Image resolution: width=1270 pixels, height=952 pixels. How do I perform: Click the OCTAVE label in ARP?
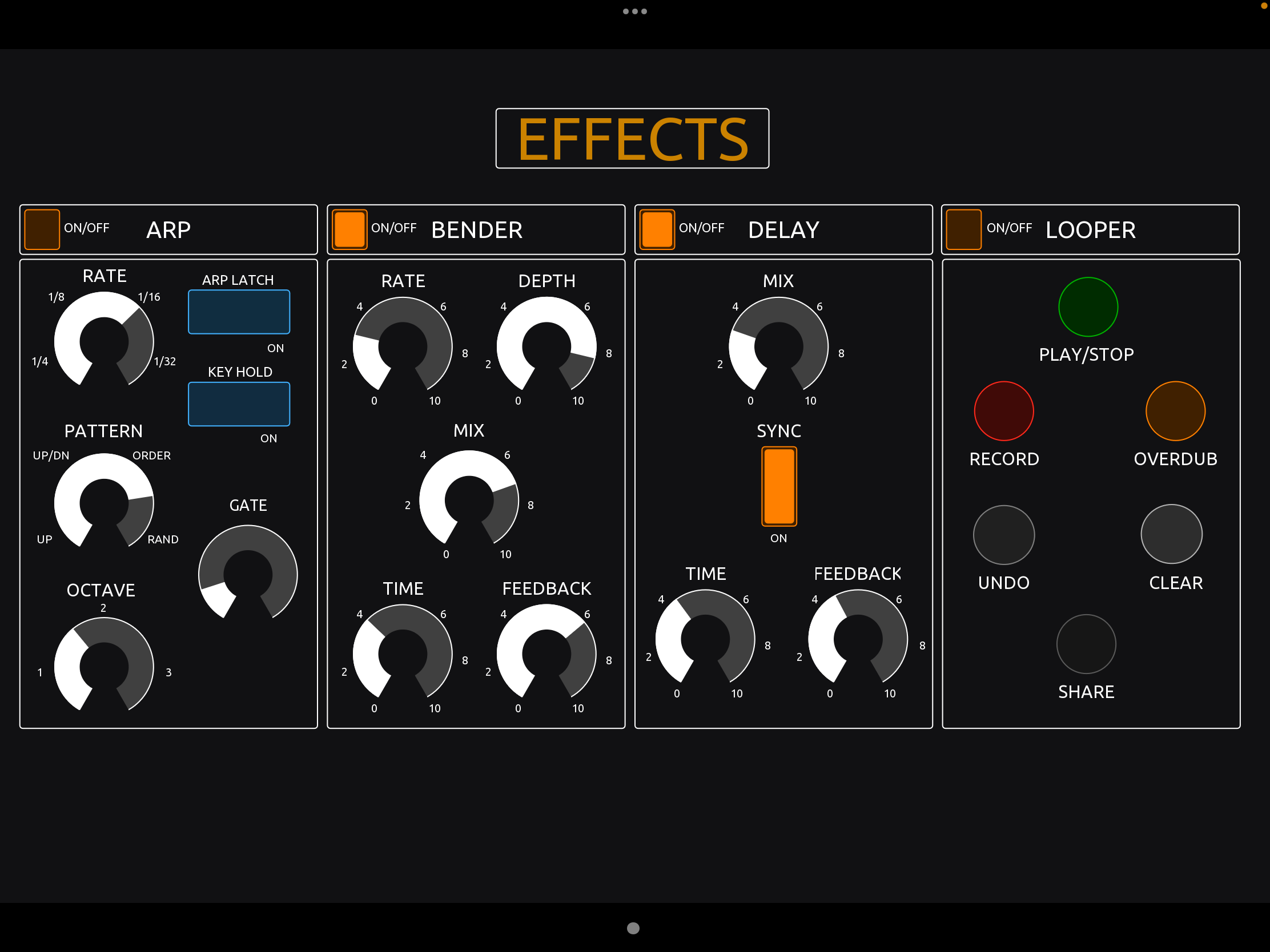(x=101, y=590)
